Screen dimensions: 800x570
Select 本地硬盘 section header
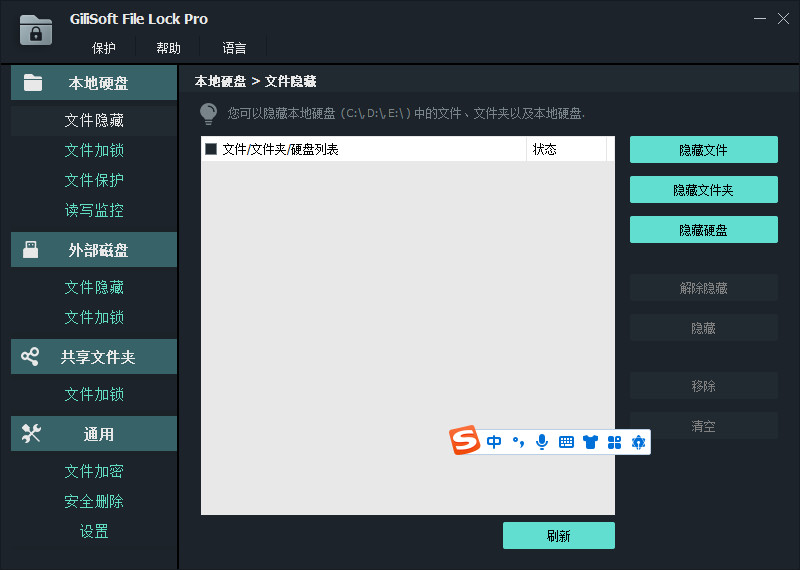tap(94, 83)
